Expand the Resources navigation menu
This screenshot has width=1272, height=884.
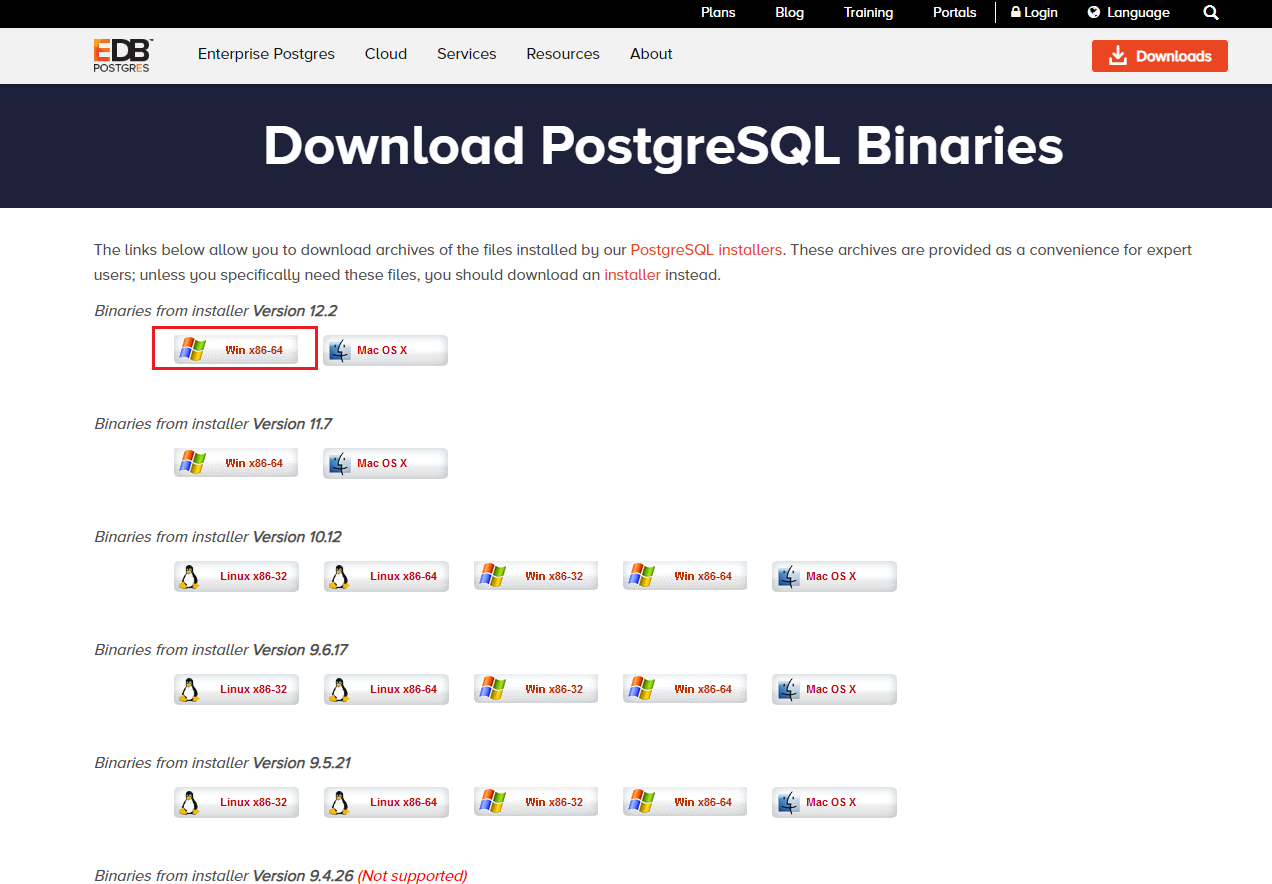pos(562,54)
